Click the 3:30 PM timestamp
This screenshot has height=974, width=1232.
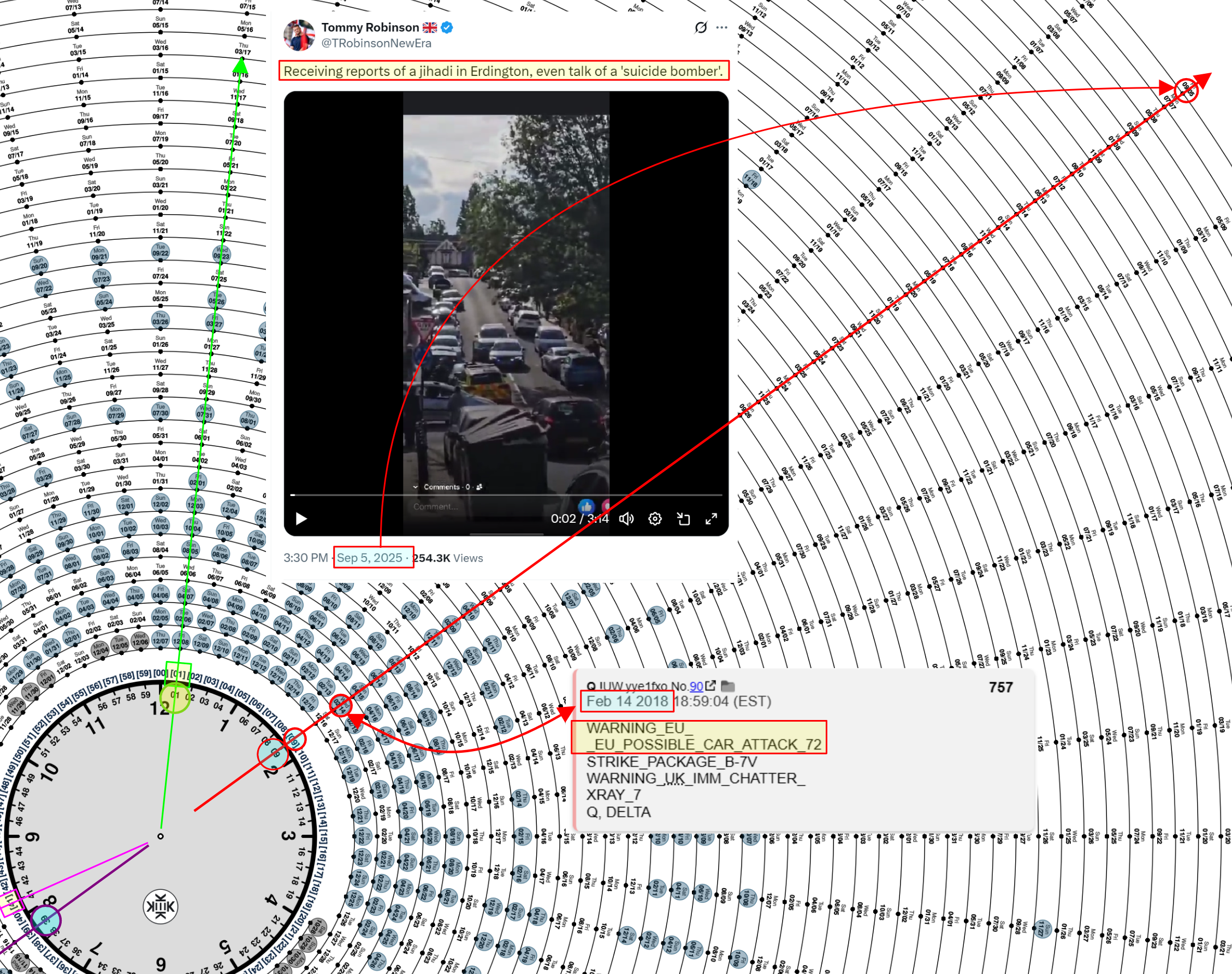point(306,558)
